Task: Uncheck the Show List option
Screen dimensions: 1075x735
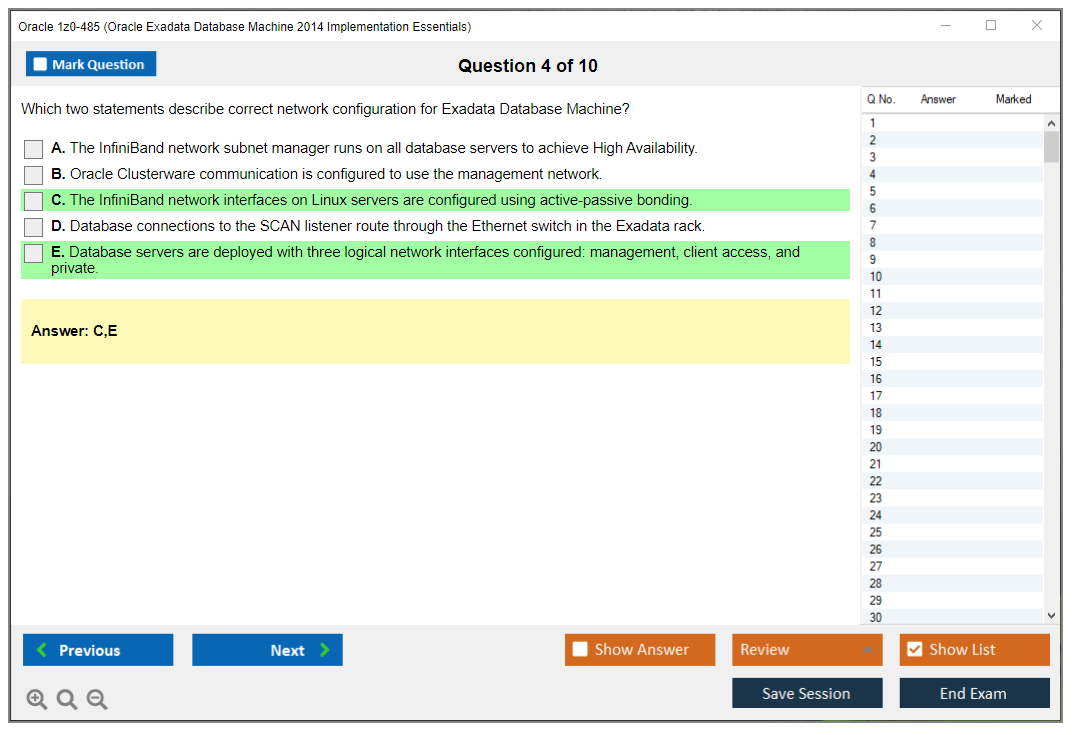Action: coord(914,650)
